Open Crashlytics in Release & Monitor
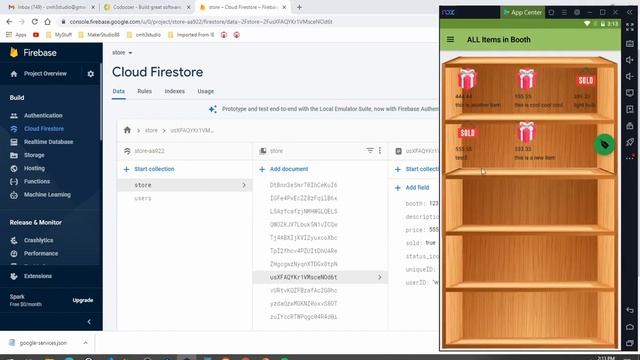 38,240
